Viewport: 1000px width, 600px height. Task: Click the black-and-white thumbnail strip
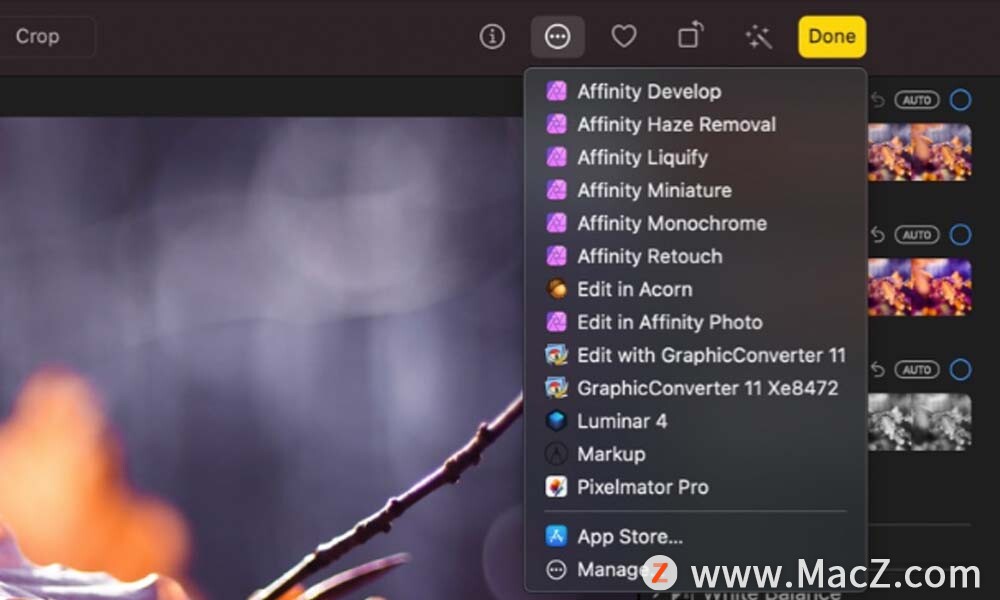(920, 422)
